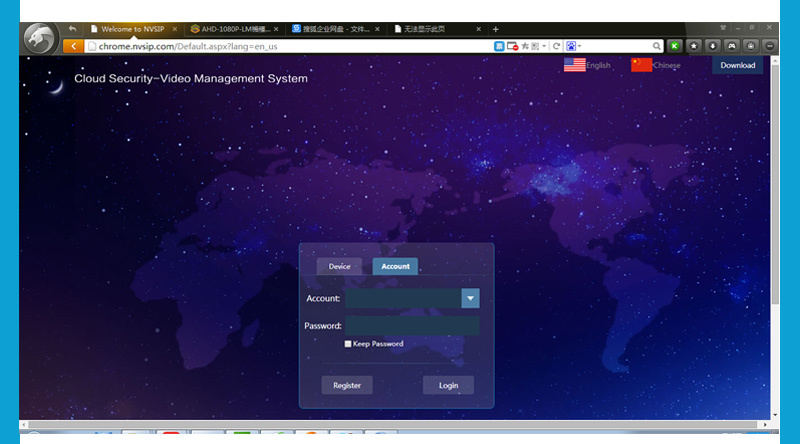Open the search engine paw dropdown
This screenshot has width=800, height=444.
pyautogui.click(x=572, y=46)
